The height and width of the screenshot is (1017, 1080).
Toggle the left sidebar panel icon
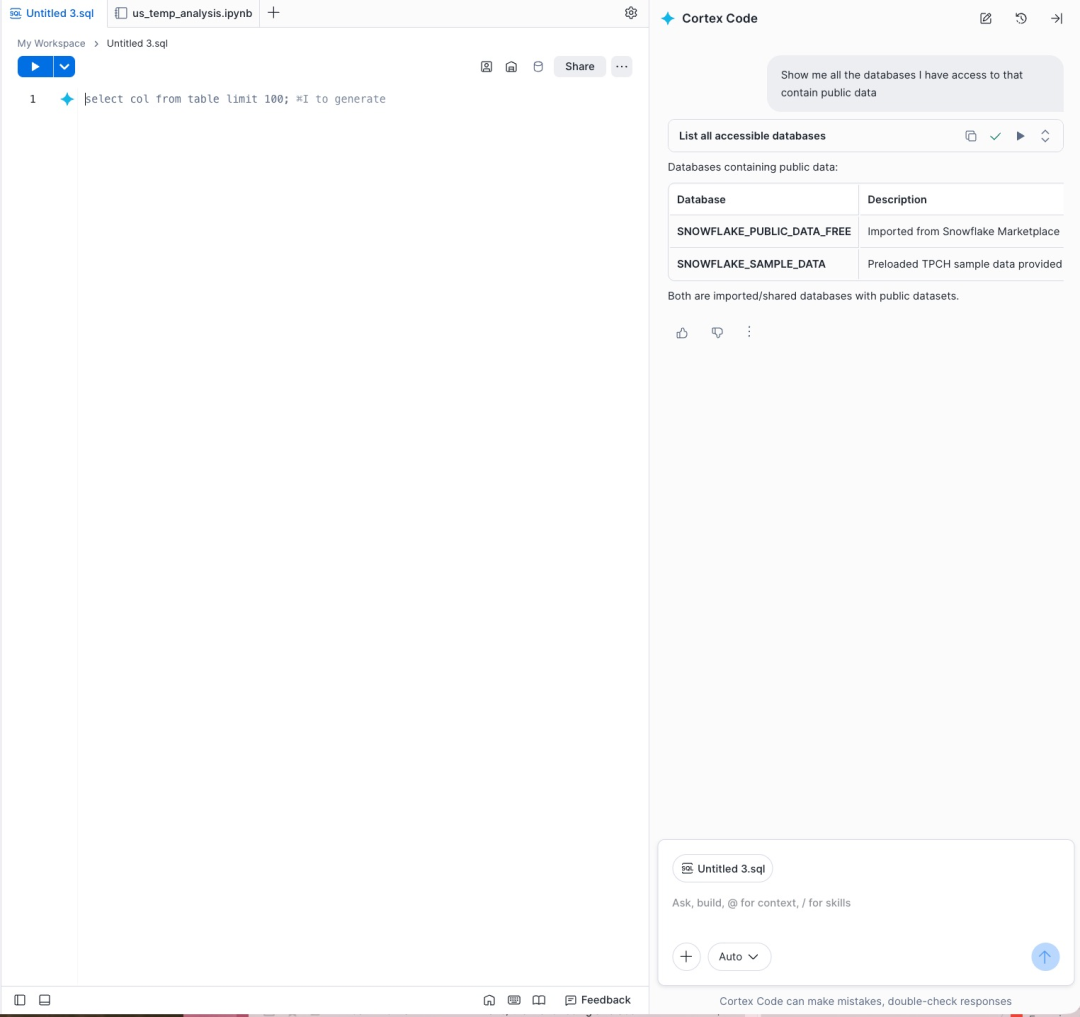[x=20, y=1000]
